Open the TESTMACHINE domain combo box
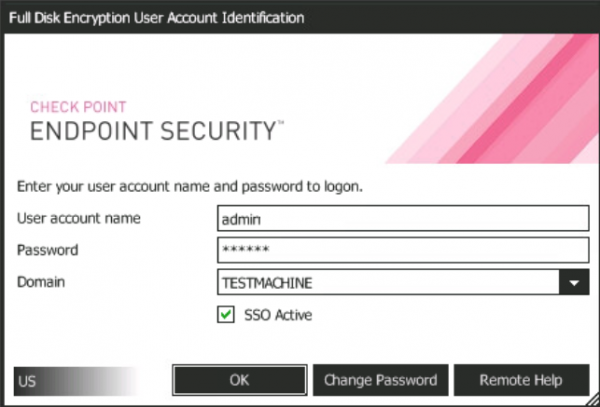 point(388,283)
